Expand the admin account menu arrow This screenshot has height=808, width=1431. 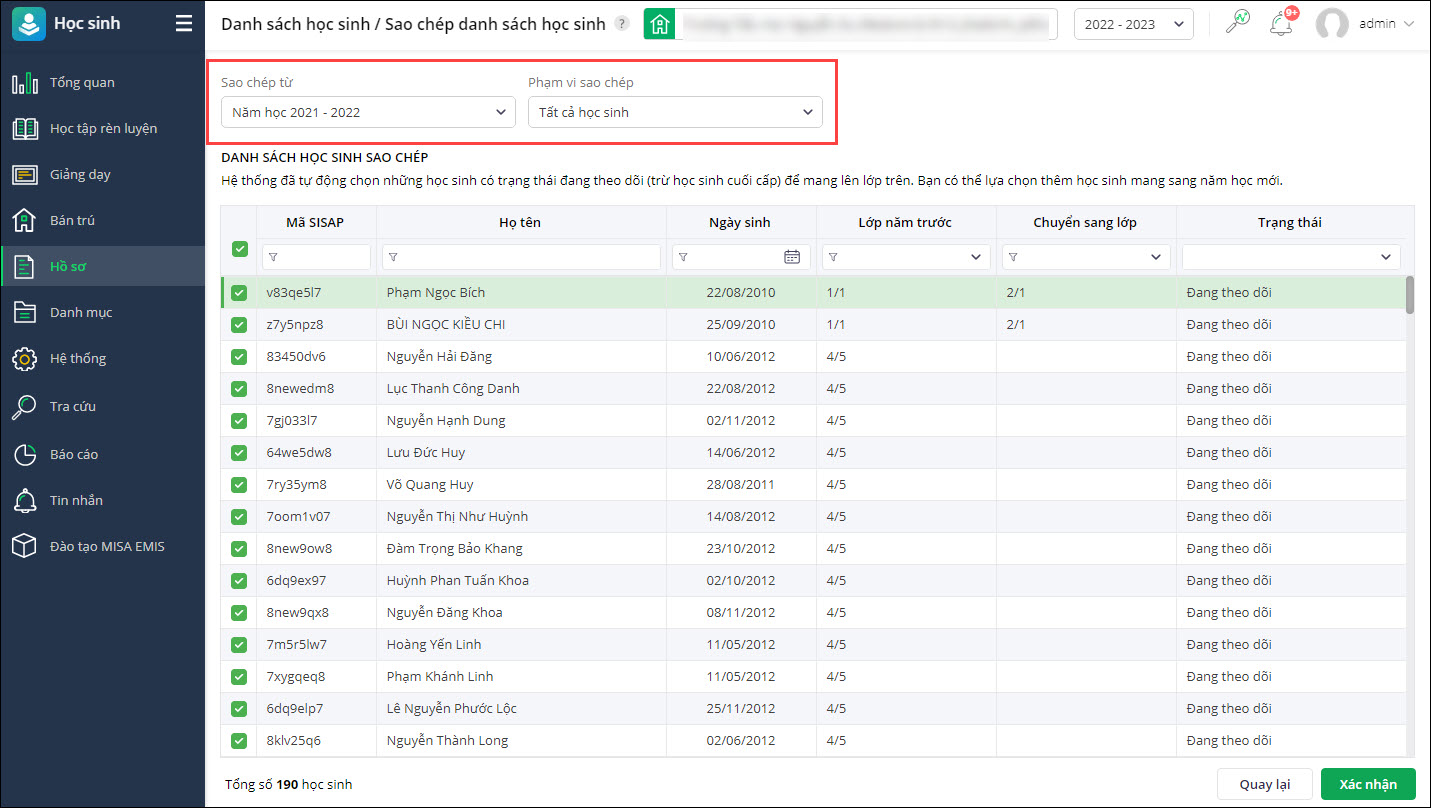pos(1409,24)
